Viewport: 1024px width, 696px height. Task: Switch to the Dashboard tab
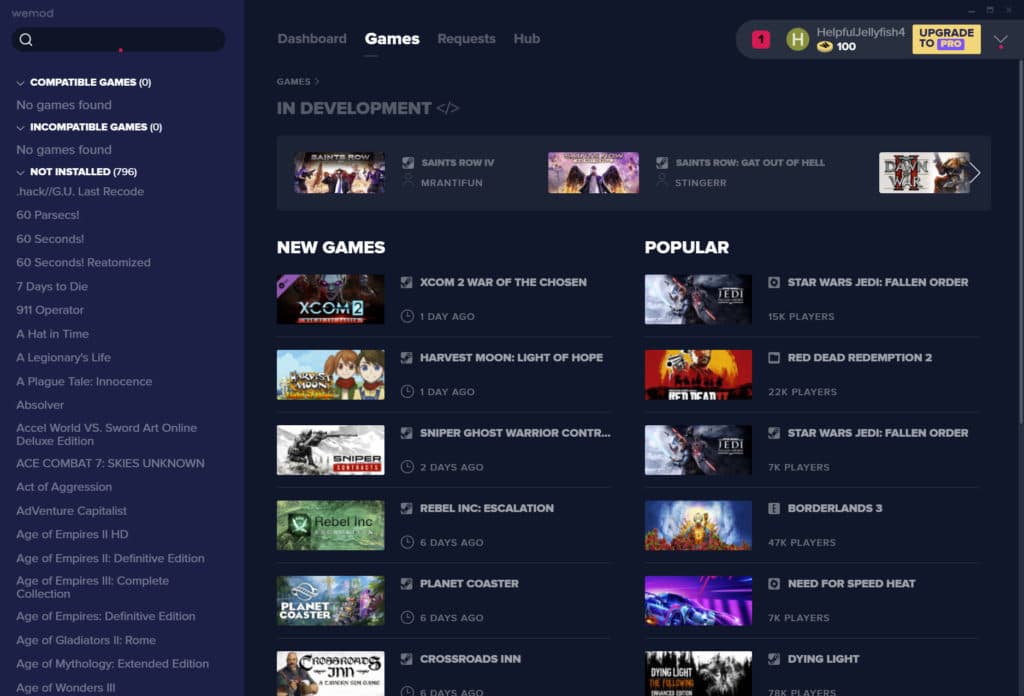pos(312,39)
